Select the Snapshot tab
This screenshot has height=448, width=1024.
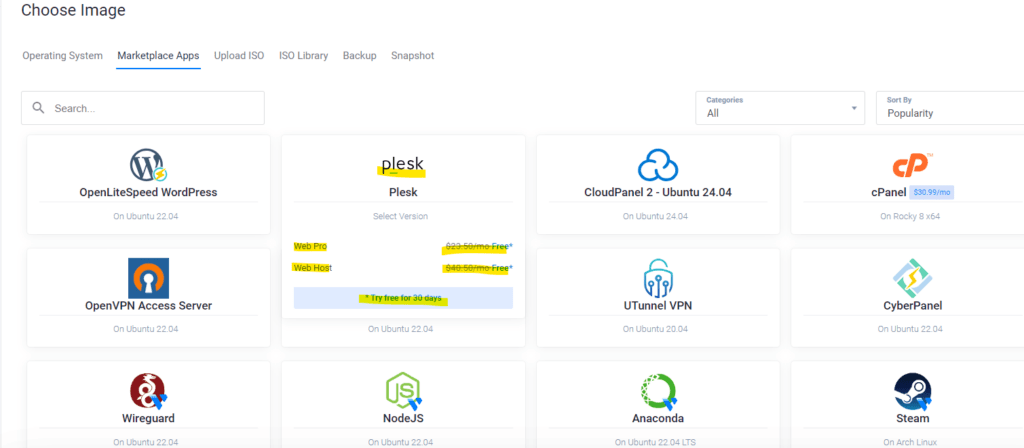(x=413, y=56)
